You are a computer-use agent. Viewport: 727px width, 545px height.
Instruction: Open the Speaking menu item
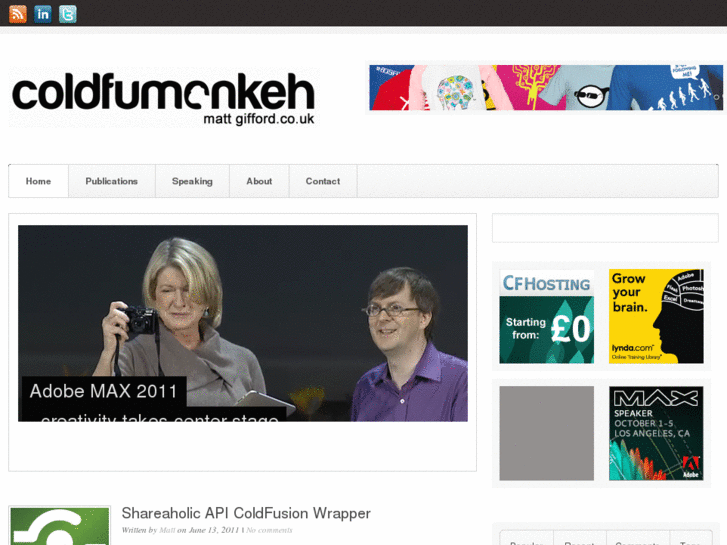(x=192, y=181)
